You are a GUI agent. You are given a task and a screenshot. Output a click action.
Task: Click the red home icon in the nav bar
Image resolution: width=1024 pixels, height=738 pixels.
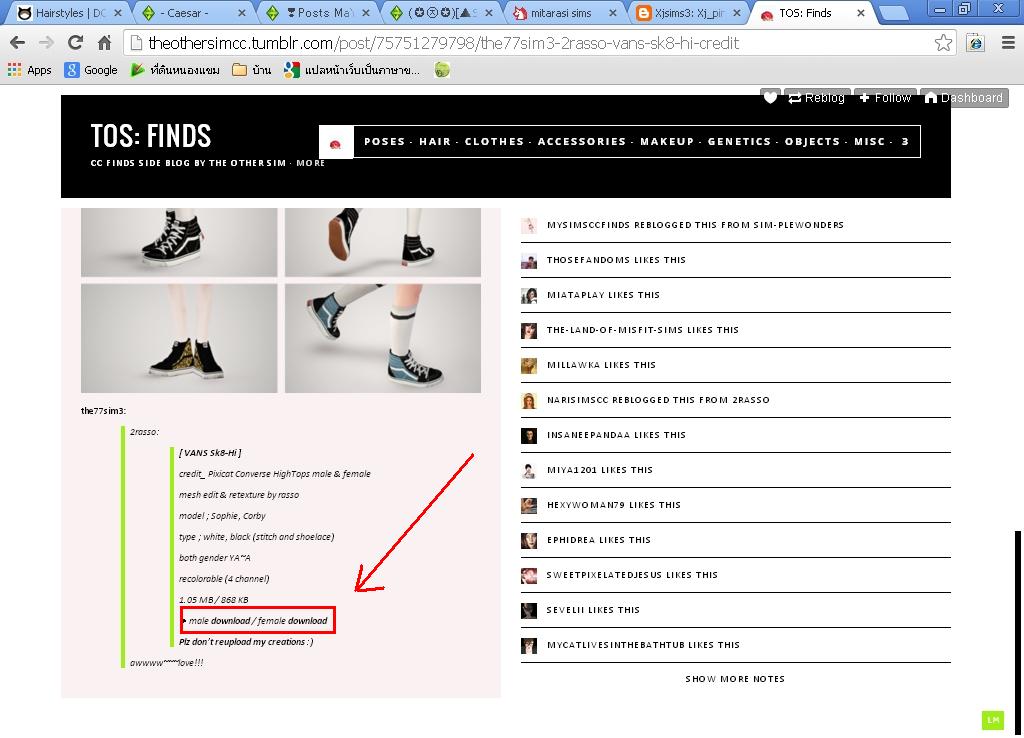click(x=336, y=142)
